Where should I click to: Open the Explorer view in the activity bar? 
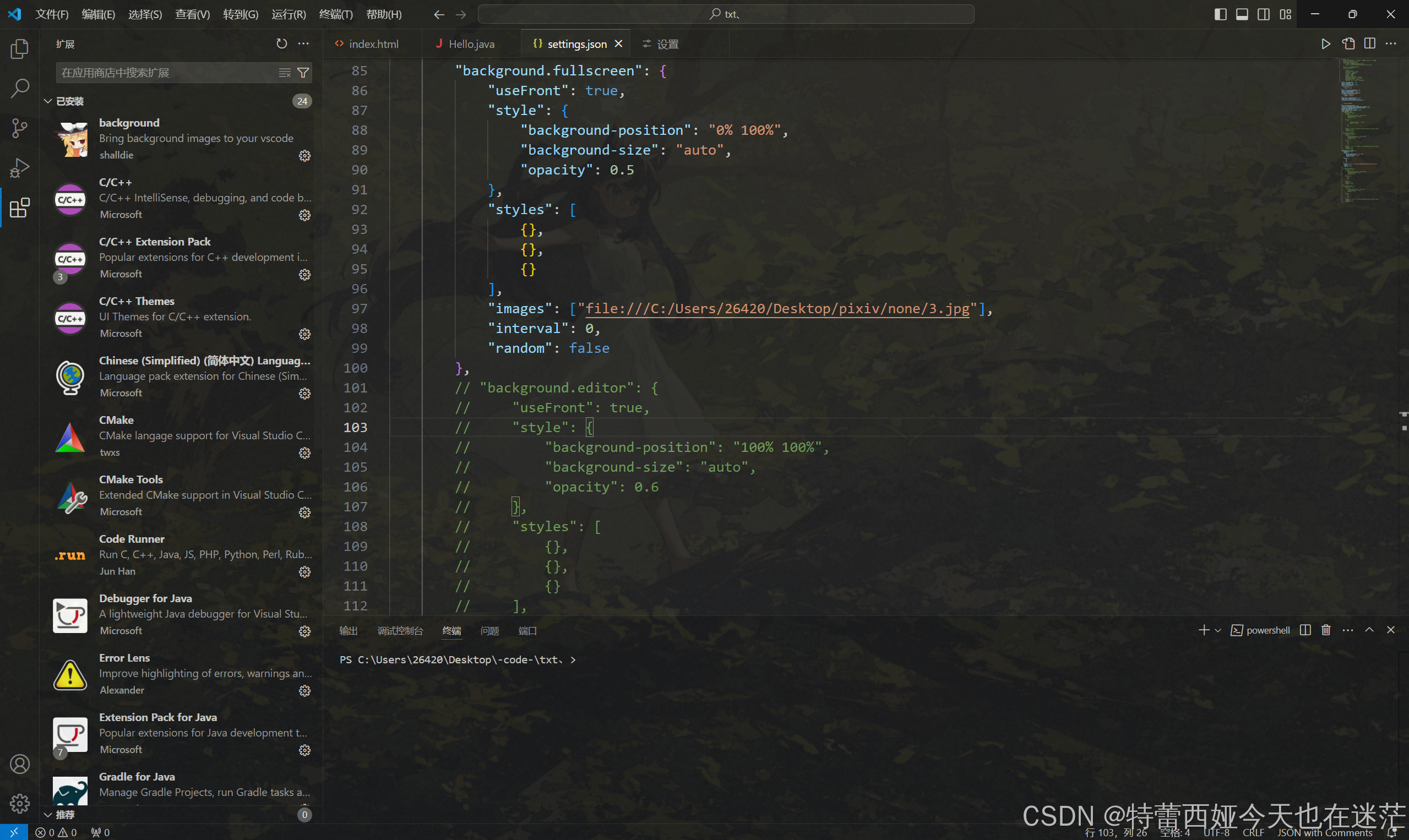(x=20, y=48)
